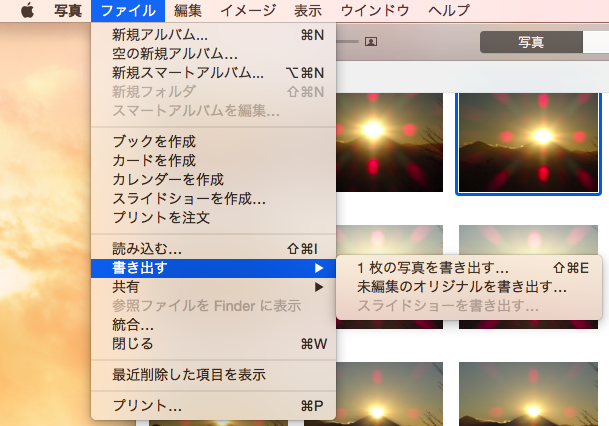Click 未編集のオリジナルを書き出す... in submenu
The height and width of the screenshot is (426, 609).
coord(469,287)
